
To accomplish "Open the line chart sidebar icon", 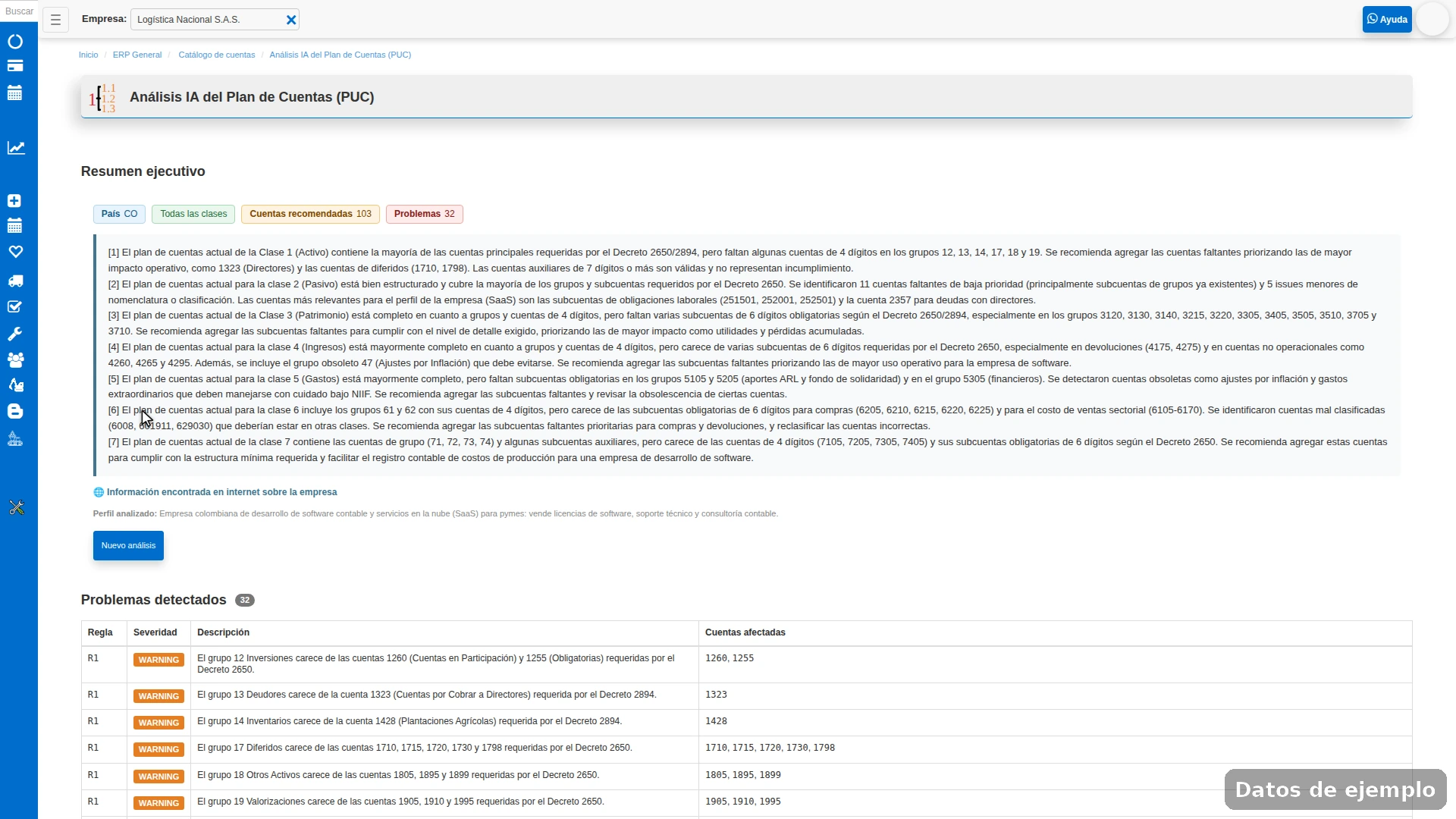I will coord(16,148).
